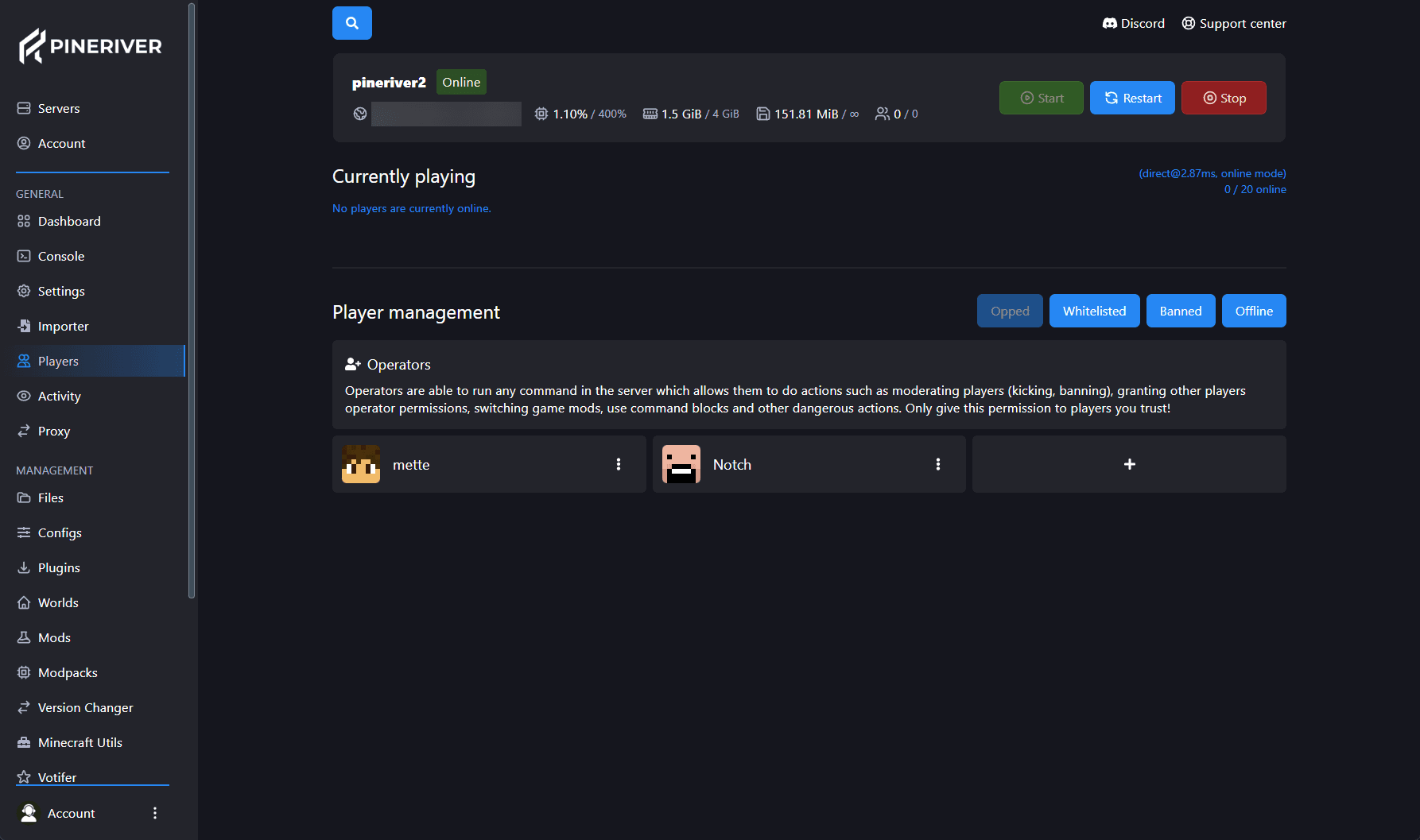Open the Version Changer page

[x=92, y=707]
